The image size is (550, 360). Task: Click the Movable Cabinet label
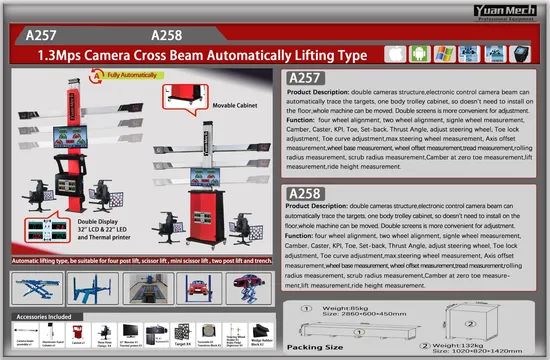pos(235,105)
